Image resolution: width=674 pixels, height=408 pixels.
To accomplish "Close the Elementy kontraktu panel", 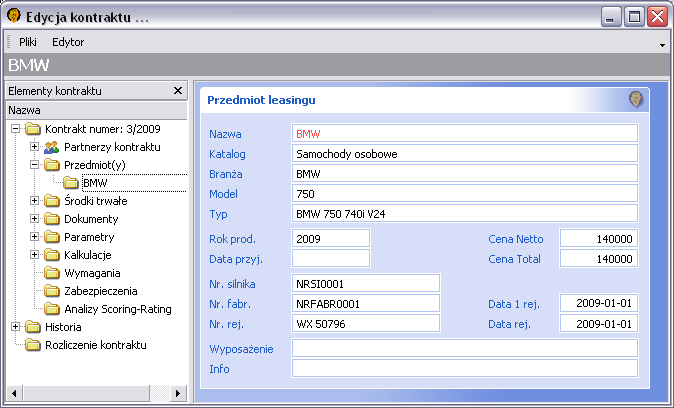I will 178,91.
